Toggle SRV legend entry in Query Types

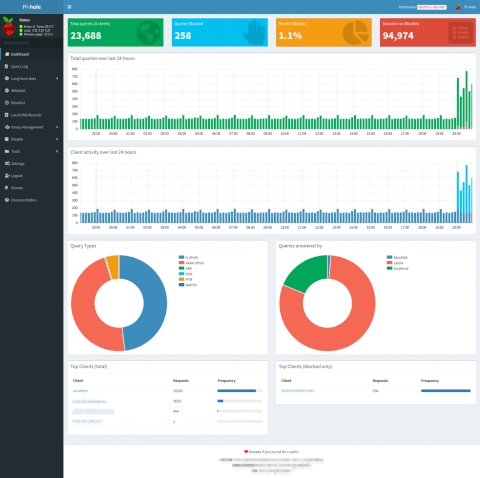click(x=185, y=268)
